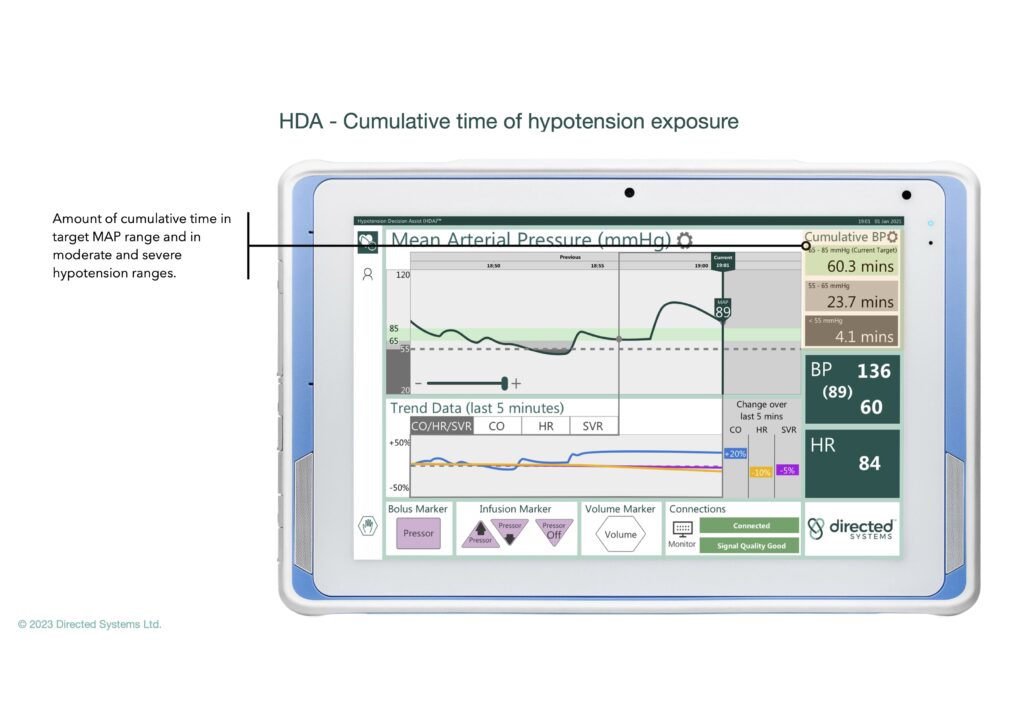Select the BP 136/60 readout panel
This screenshot has width=1024, height=724.
tap(852, 389)
